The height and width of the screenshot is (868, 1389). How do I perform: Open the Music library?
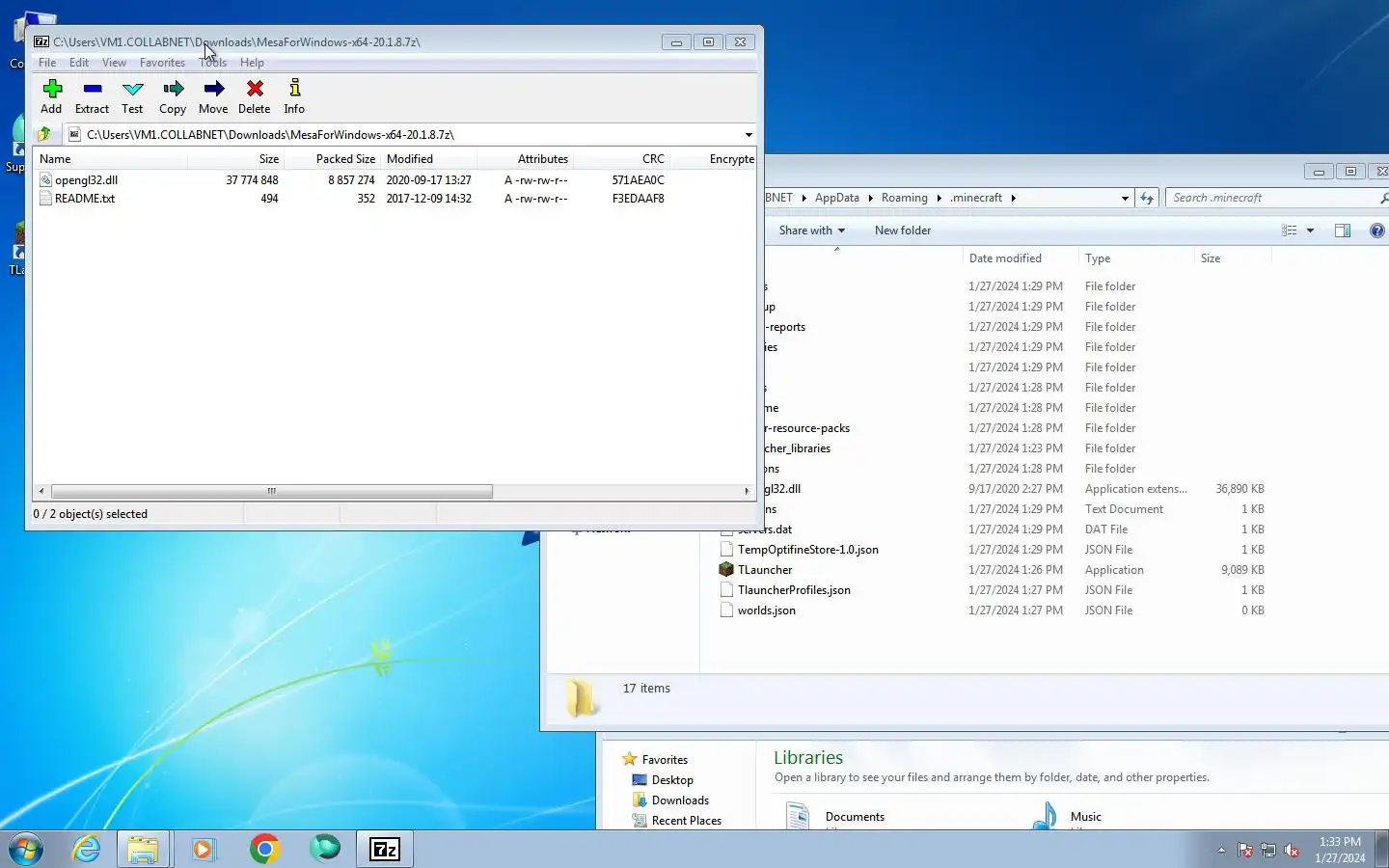tap(1085, 817)
